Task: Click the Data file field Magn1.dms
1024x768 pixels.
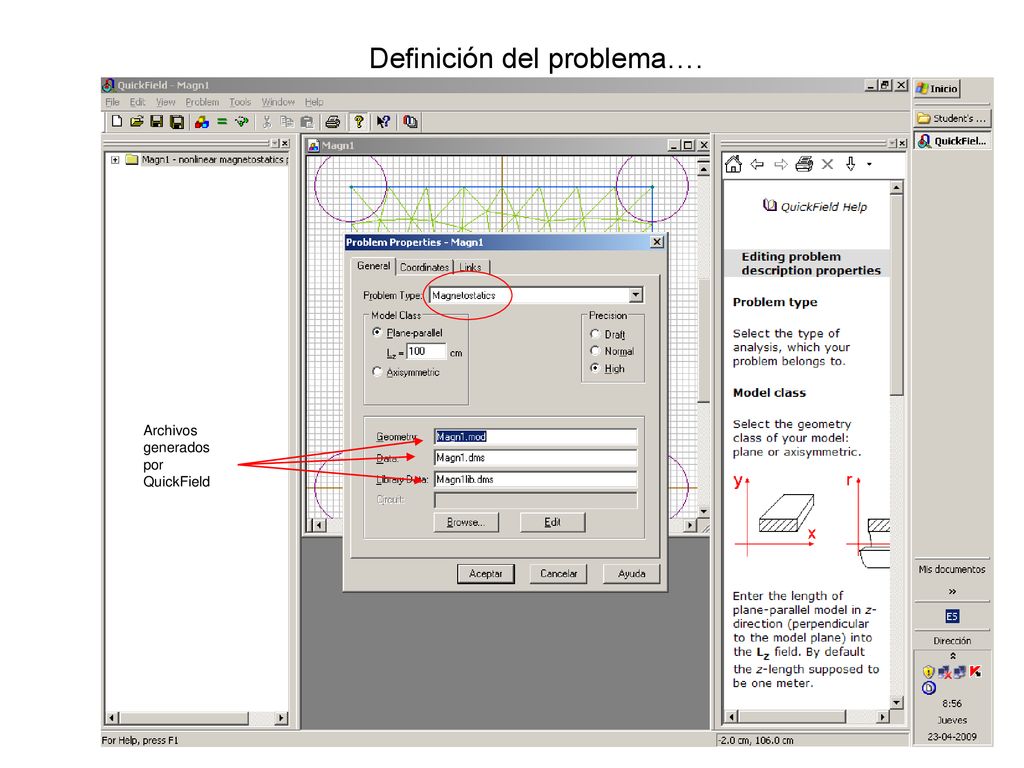Action: pos(536,458)
